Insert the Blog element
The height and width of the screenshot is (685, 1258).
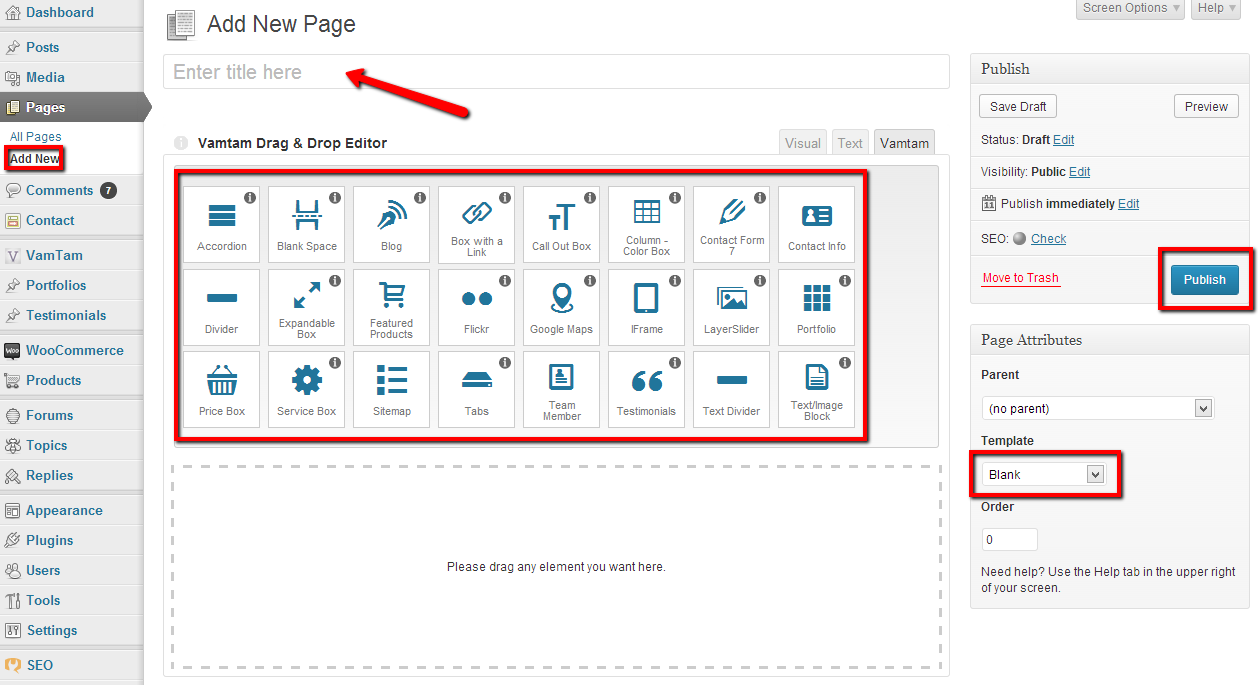pyautogui.click(x=392, y=225)
